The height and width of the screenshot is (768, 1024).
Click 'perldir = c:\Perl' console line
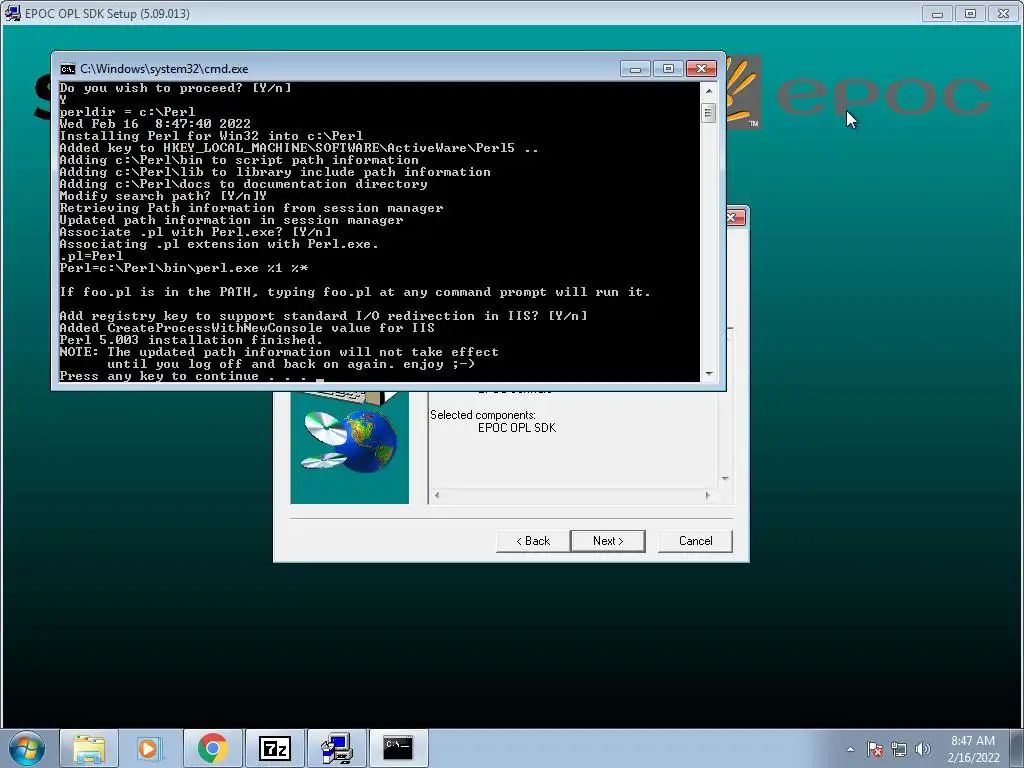[x=127, y=112]
